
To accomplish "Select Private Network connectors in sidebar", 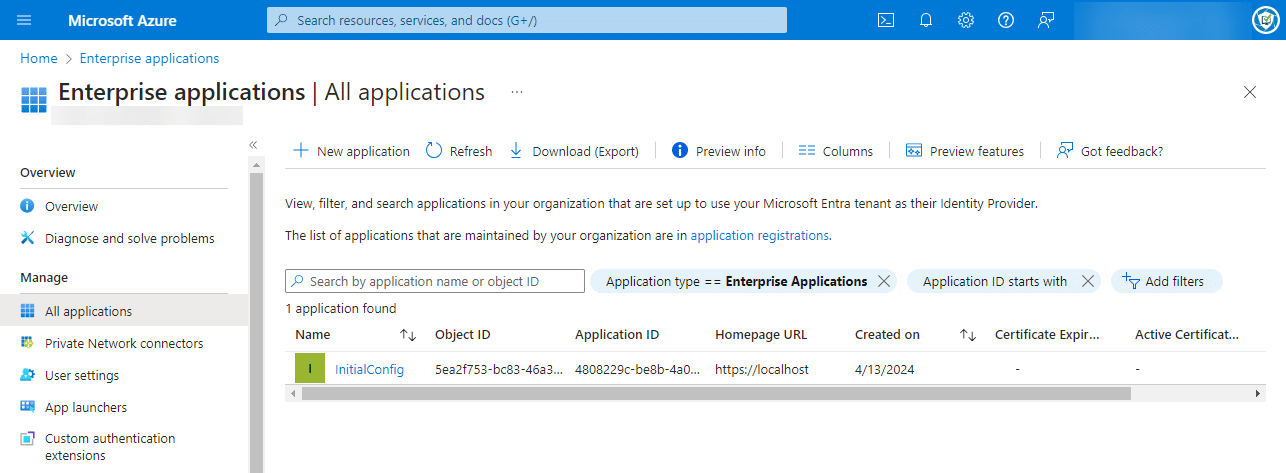I will pos(123,343).
